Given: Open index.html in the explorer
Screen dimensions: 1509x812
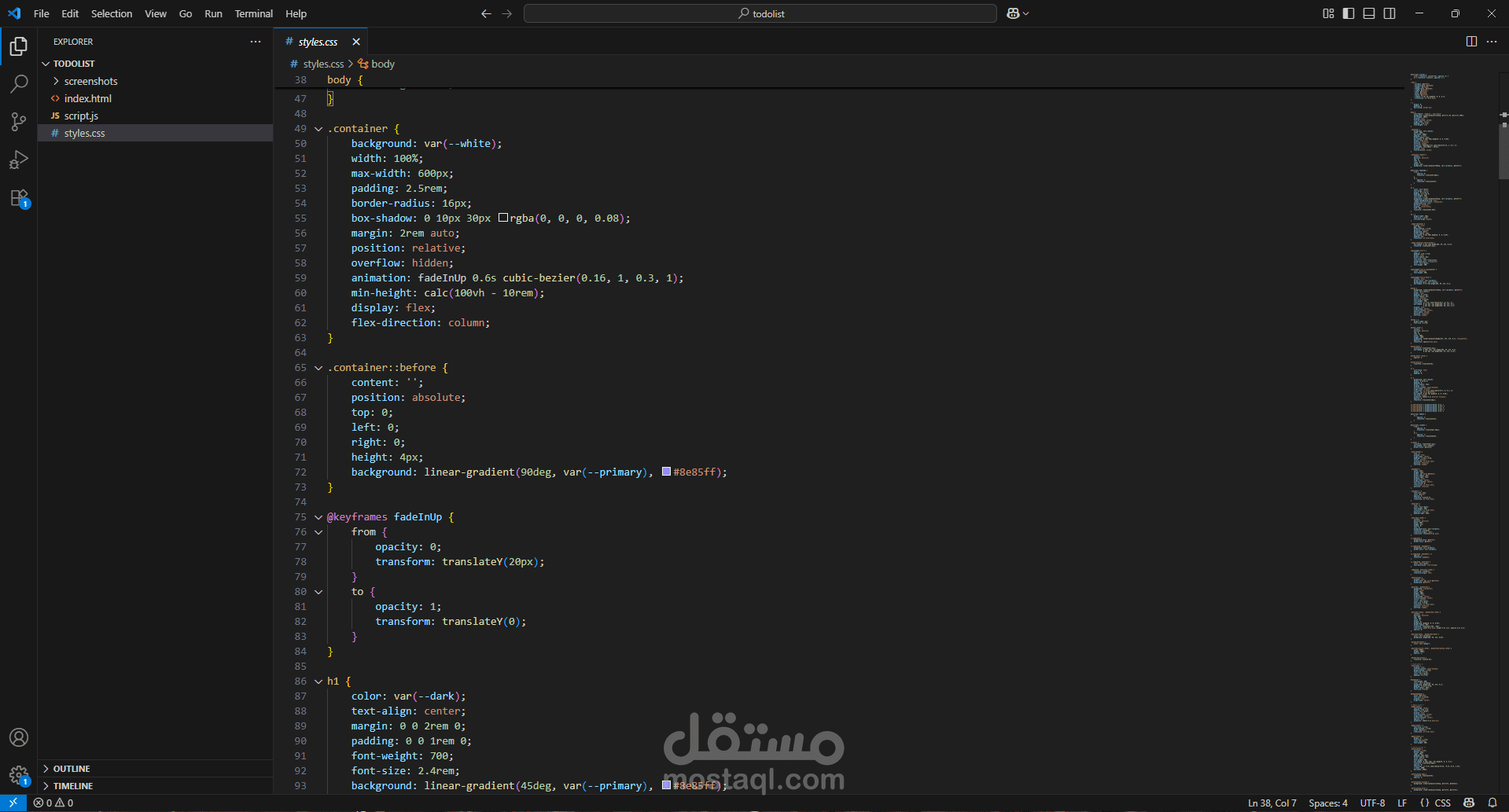Looking at the screenshot, I should point(155,98).
